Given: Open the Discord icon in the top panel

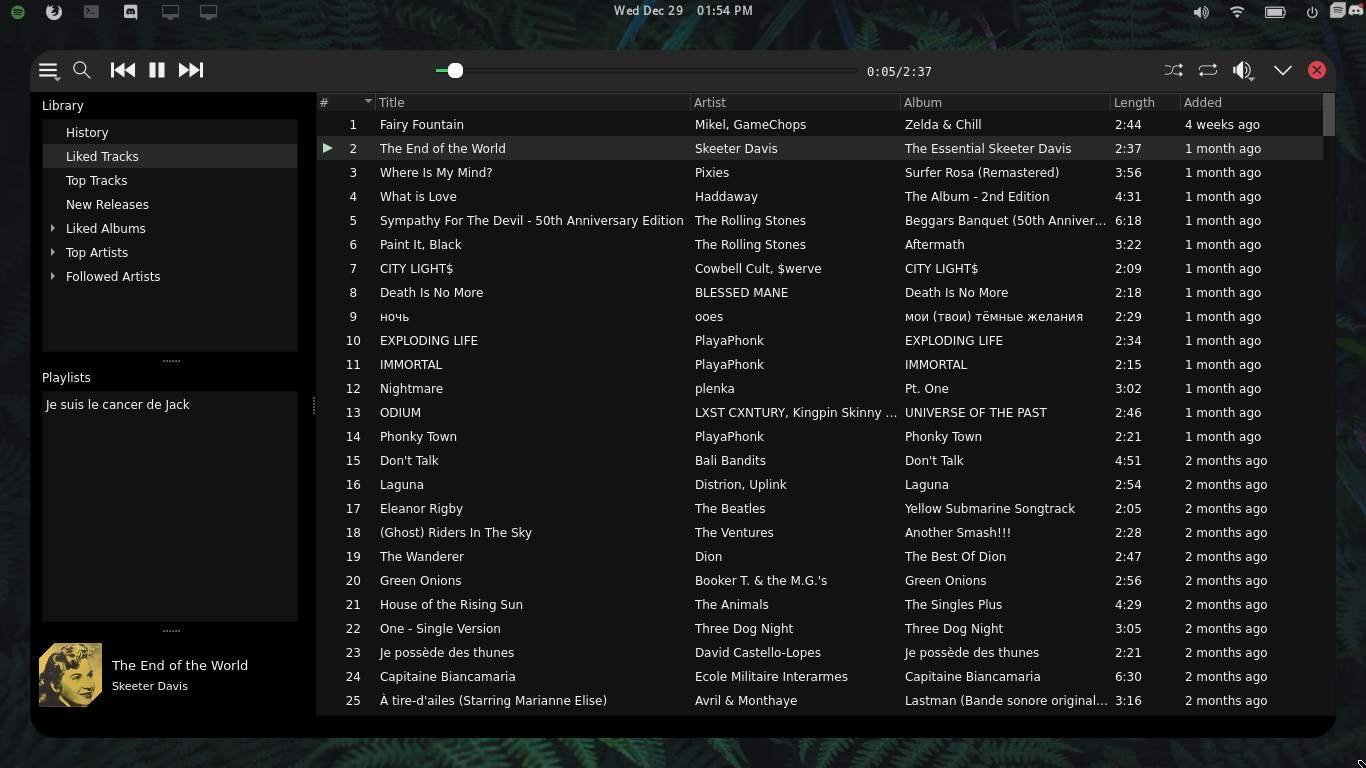Looking at the screenshot, I should [x=130, y=12].
